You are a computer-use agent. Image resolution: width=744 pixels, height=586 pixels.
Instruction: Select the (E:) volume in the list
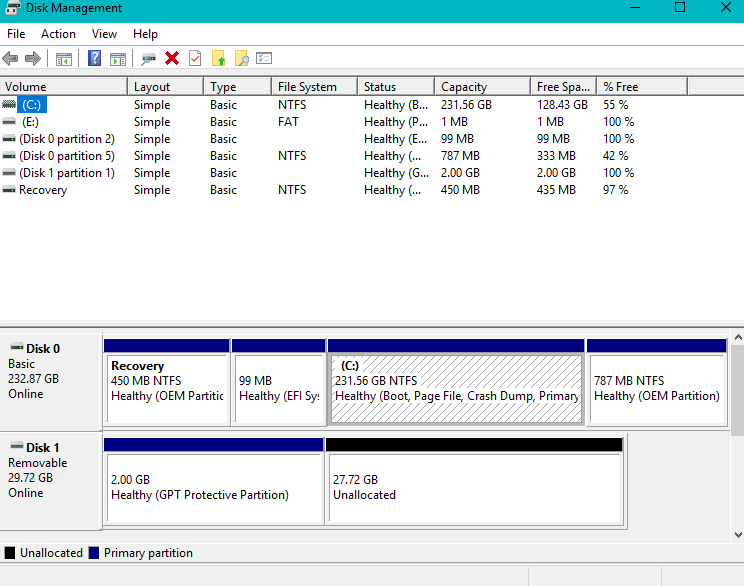pyautogui.click(x=30, y=122)
